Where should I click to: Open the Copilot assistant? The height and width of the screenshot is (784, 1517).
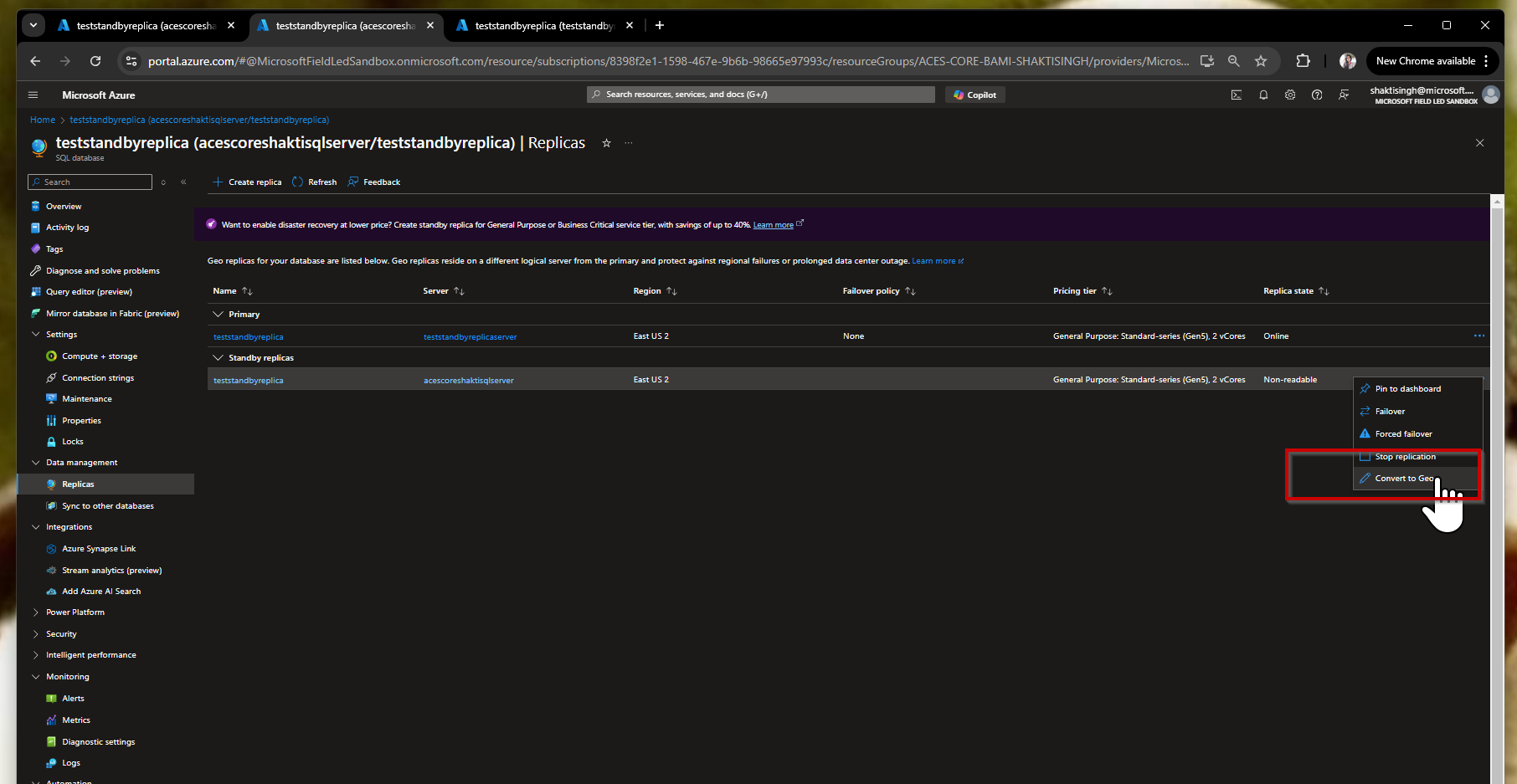tap(974, 95)
